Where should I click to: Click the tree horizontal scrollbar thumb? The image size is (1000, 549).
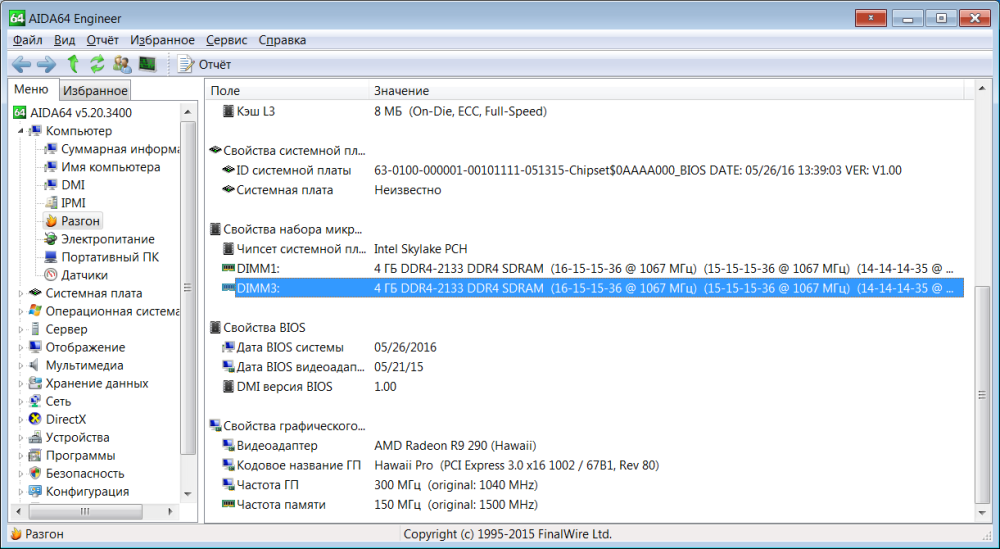coord(85,511)
